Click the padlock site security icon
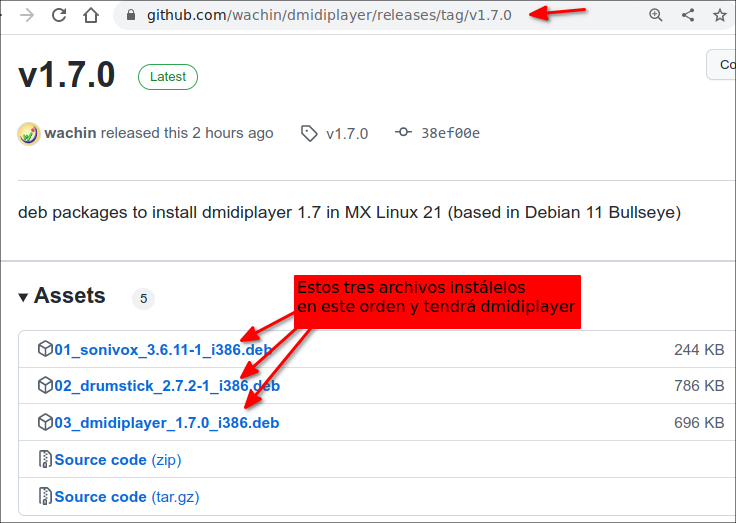Image resolution: width=736 pixels, height=523 pixels. [x=131, y=15]
